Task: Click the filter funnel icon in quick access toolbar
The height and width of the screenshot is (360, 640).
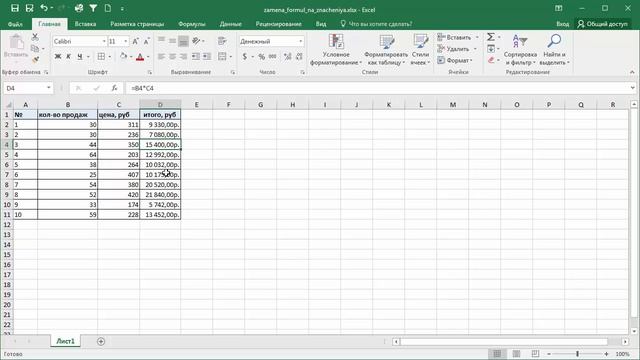Action: [93, 8]
